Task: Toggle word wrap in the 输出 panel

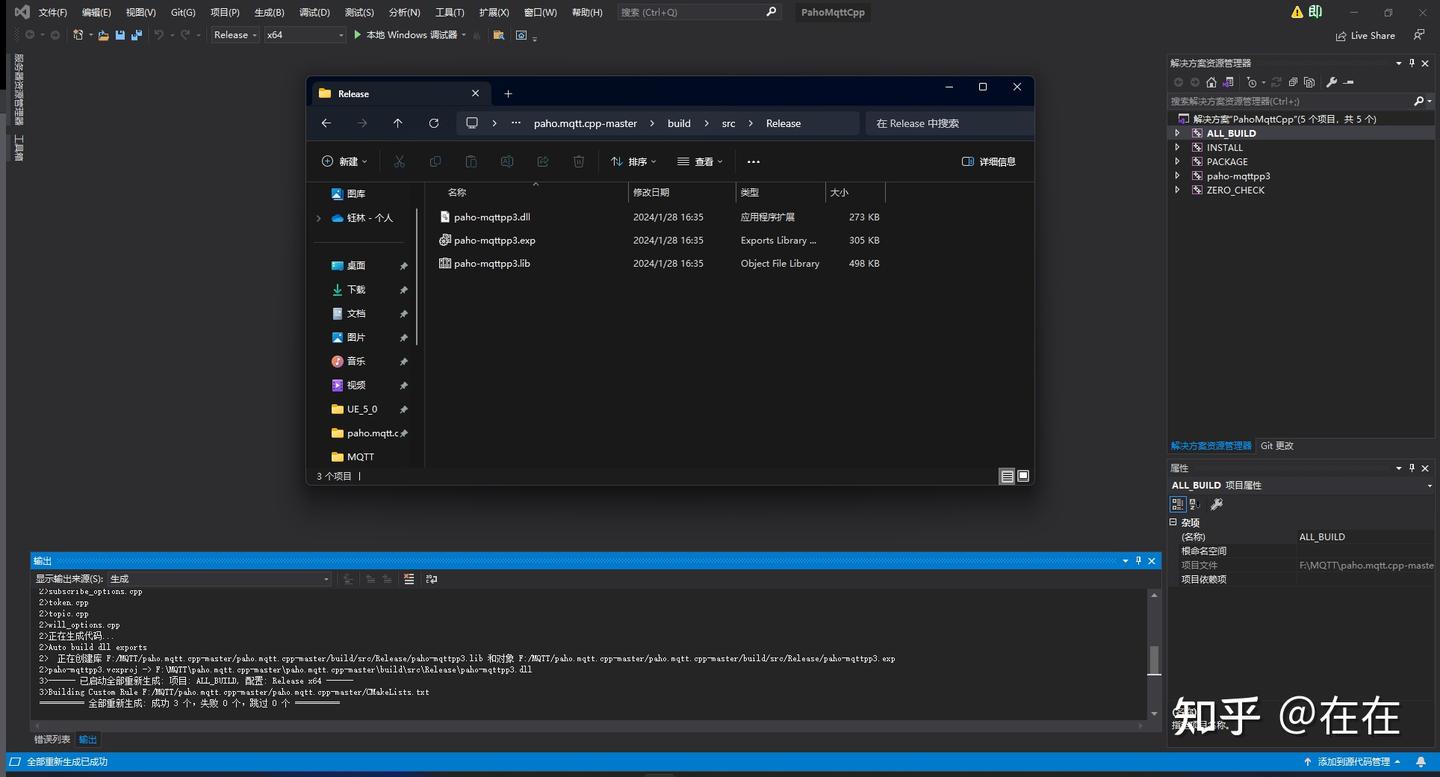Action: 431,579
